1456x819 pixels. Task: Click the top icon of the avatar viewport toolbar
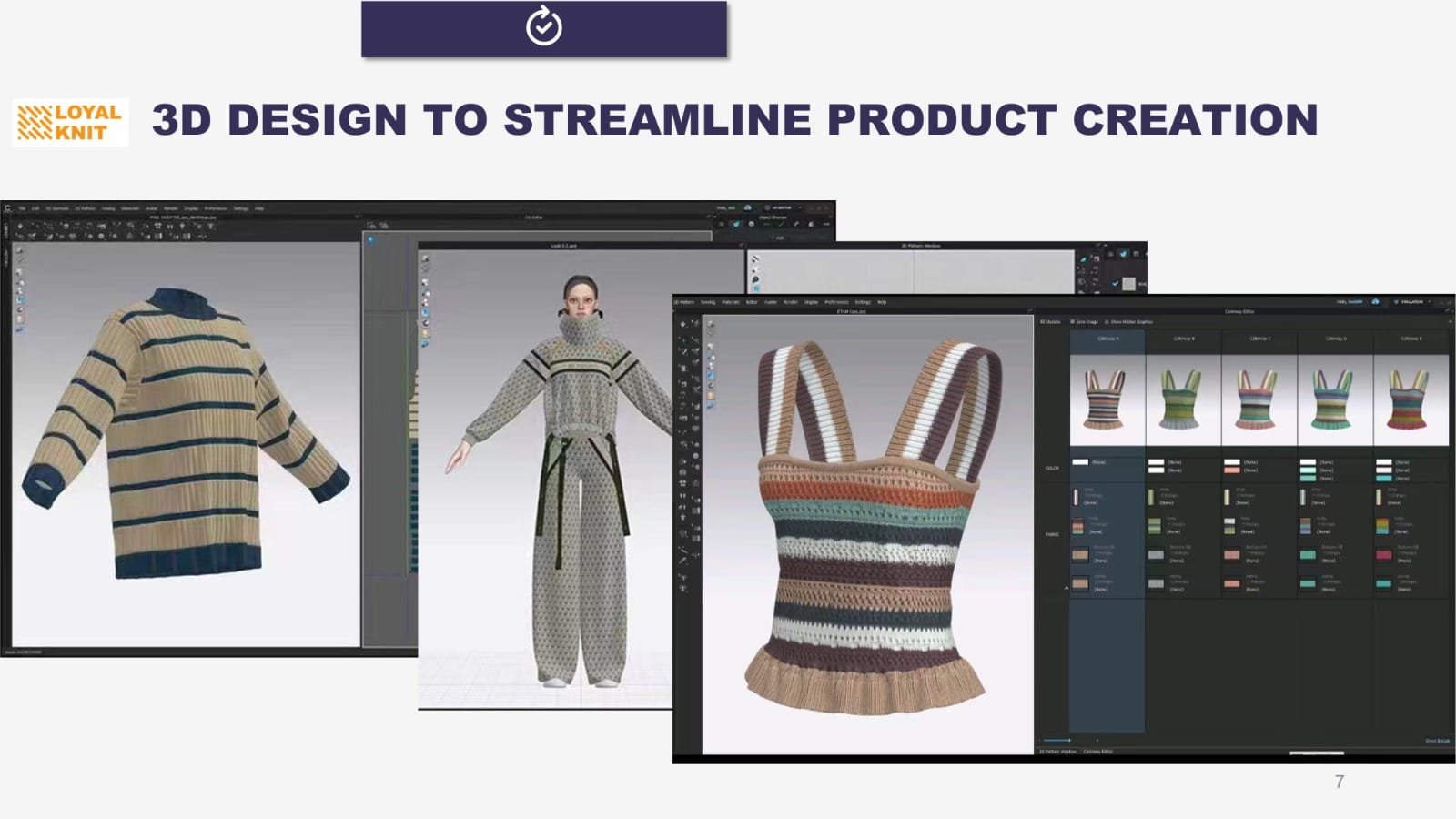(425, 259)
